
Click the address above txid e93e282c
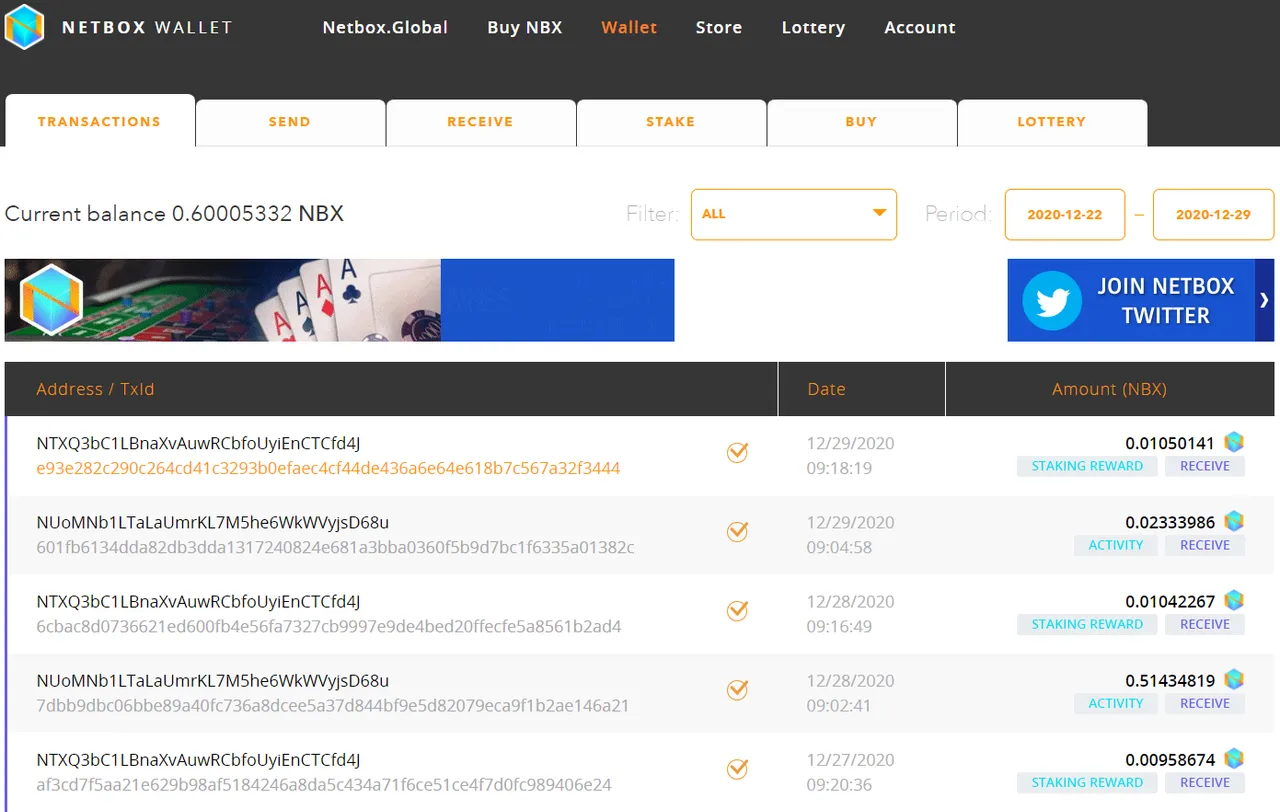pos(198,443)
